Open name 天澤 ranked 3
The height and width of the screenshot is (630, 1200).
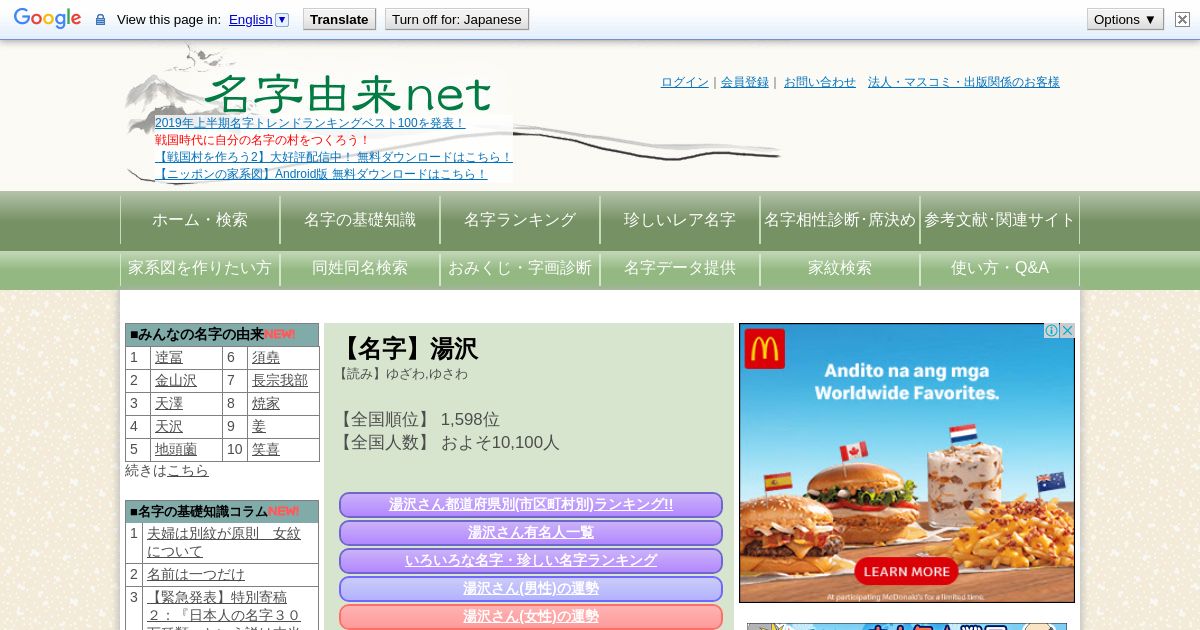(x=169, y=404)
